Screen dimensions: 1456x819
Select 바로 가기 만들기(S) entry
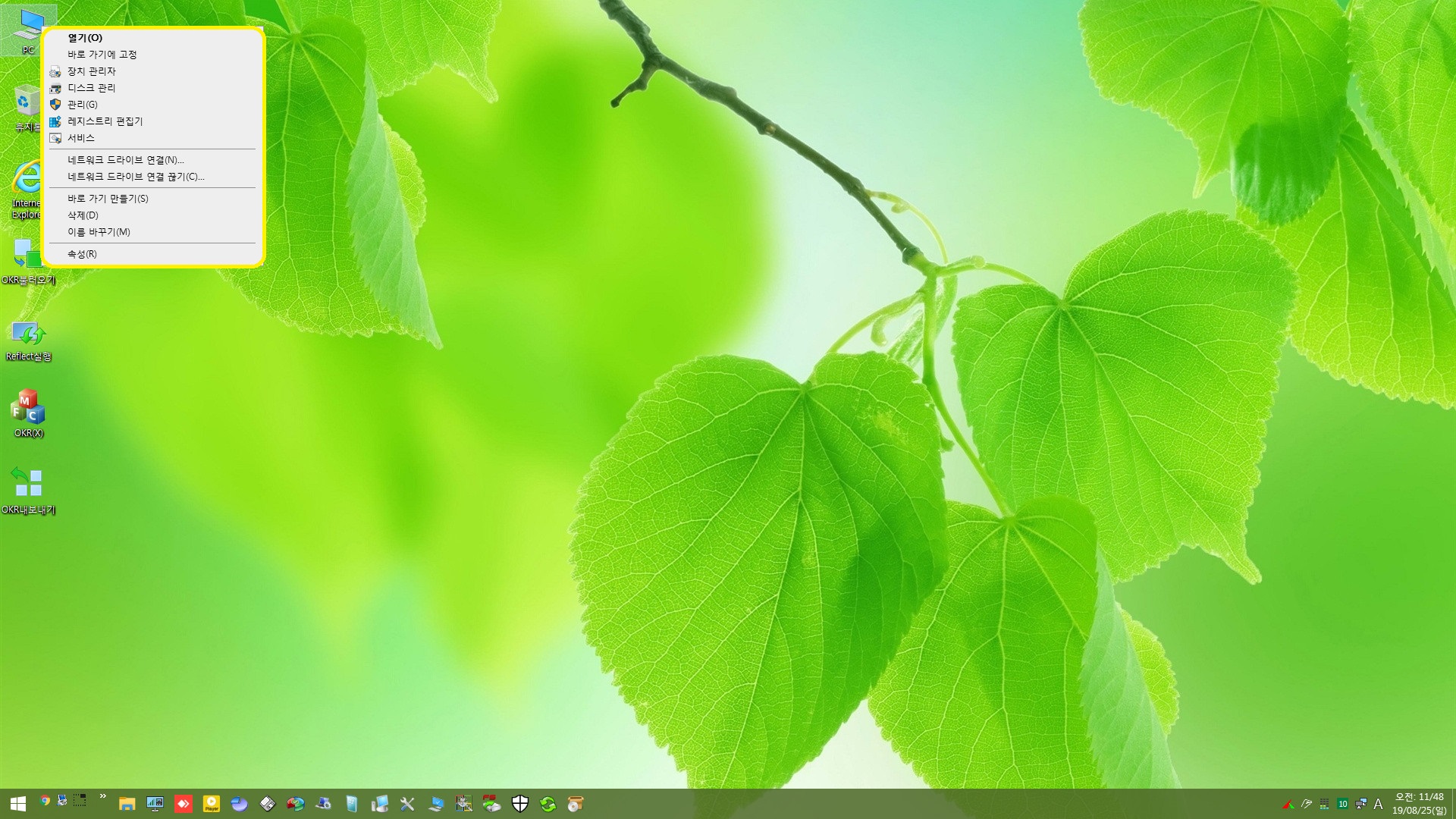pos(152,199)
